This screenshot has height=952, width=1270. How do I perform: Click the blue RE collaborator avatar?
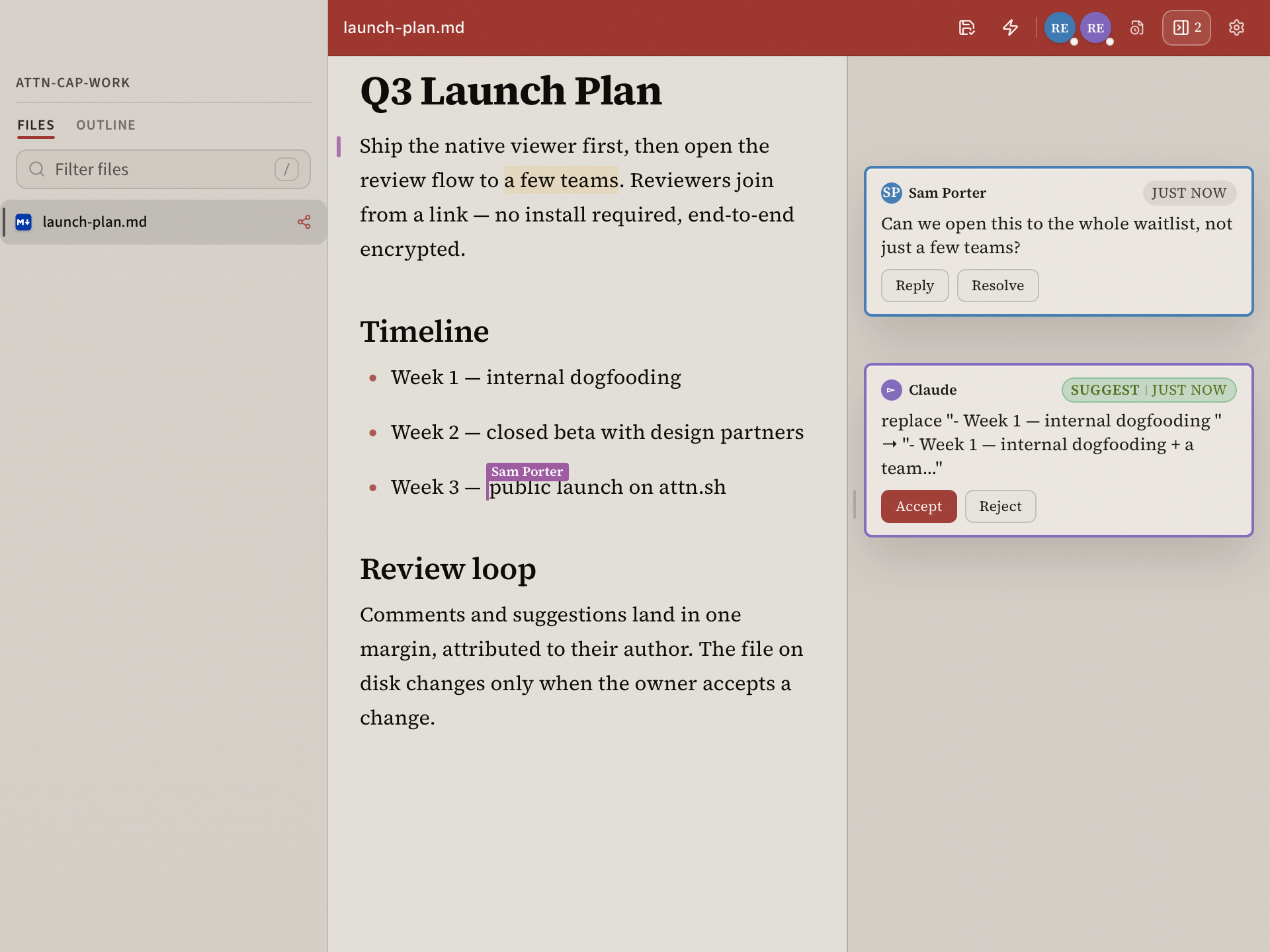pyautogui.click(x=1060, y=28)
